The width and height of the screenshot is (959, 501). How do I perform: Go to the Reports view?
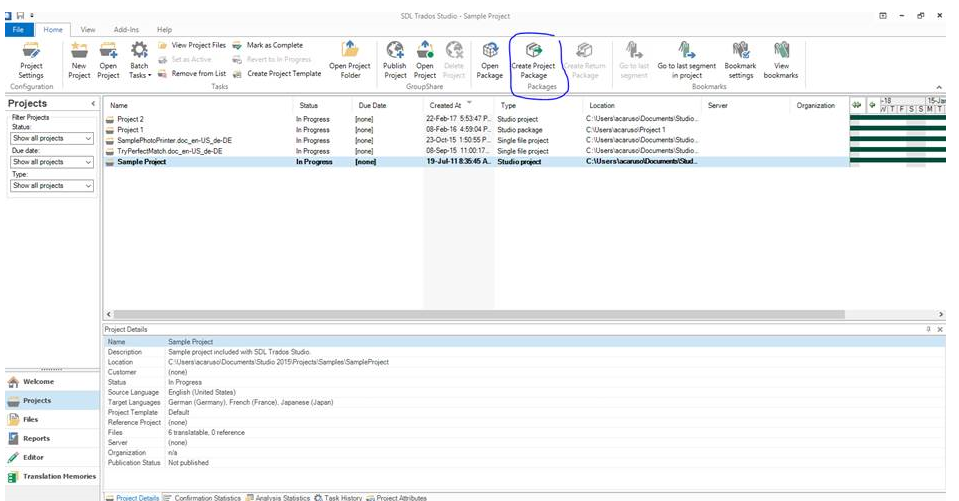52,439
